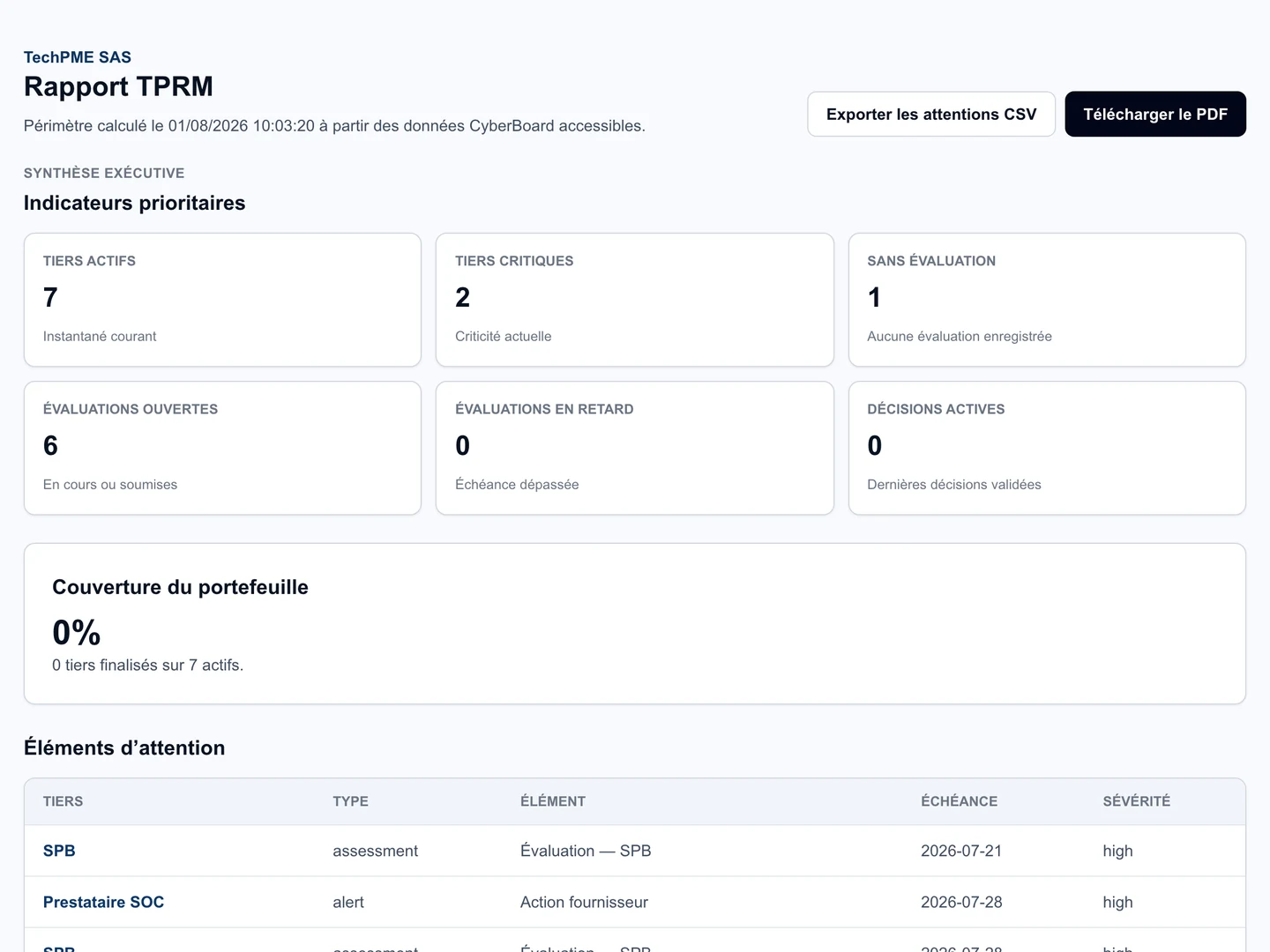
Task: Select the value 1 in Sans évaluation card
Action: pos(874,298)
